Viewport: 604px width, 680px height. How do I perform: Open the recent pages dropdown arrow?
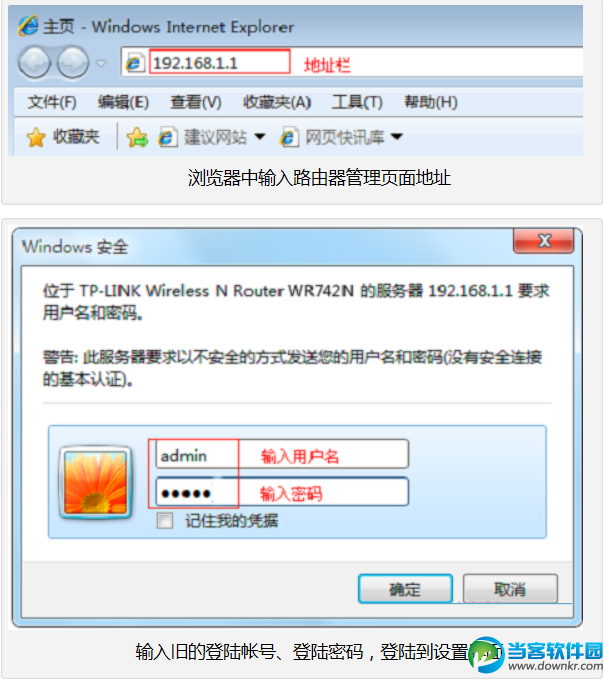click(x=101, y=63)
